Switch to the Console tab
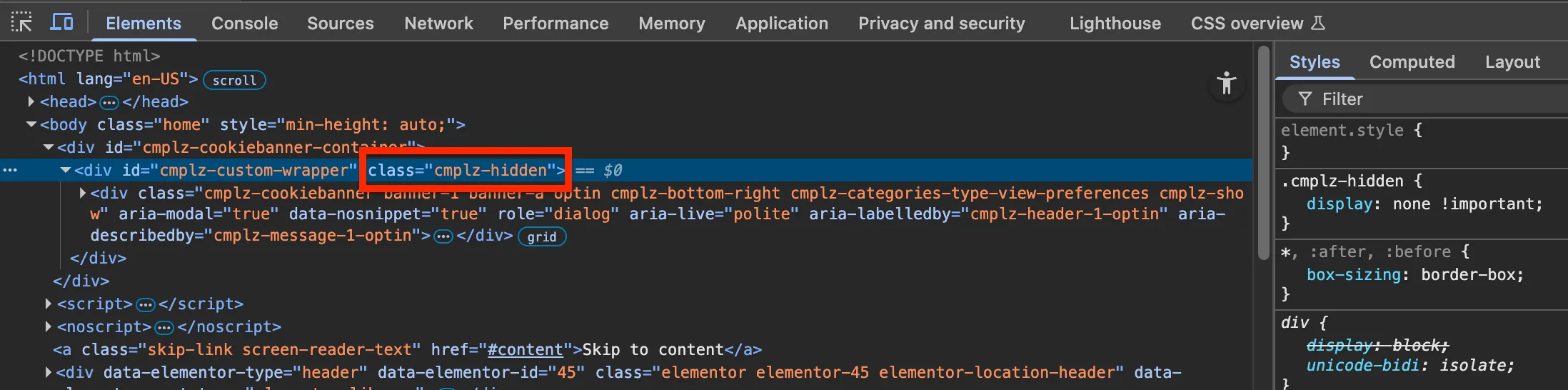 pos(244,24)
